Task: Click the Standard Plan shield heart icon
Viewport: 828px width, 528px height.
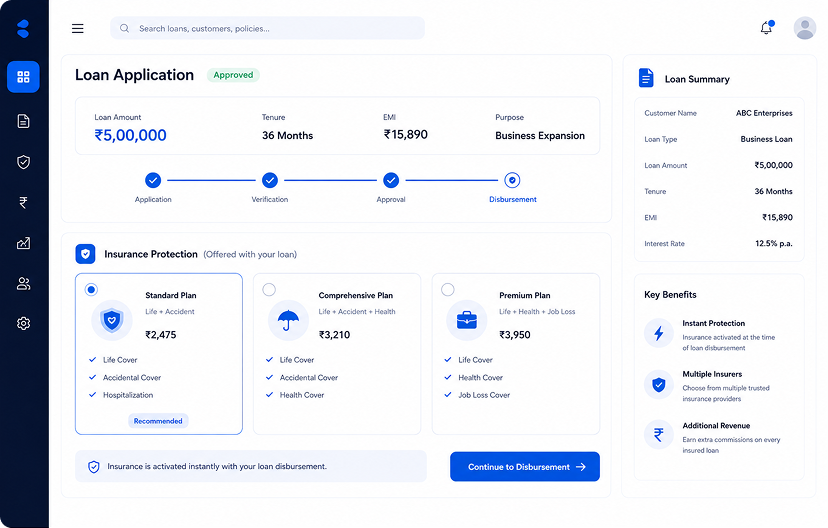Action: point(112,320)
